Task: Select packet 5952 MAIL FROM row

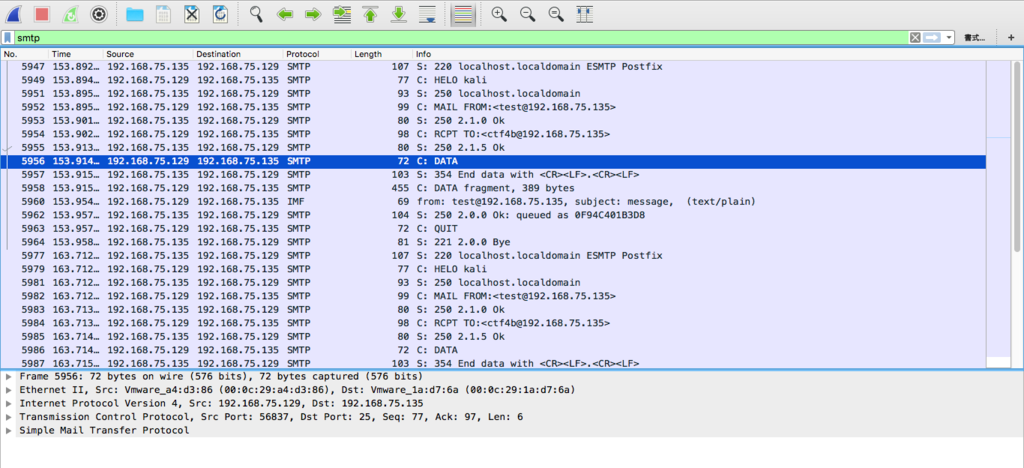Action: (x=493, y=107)
